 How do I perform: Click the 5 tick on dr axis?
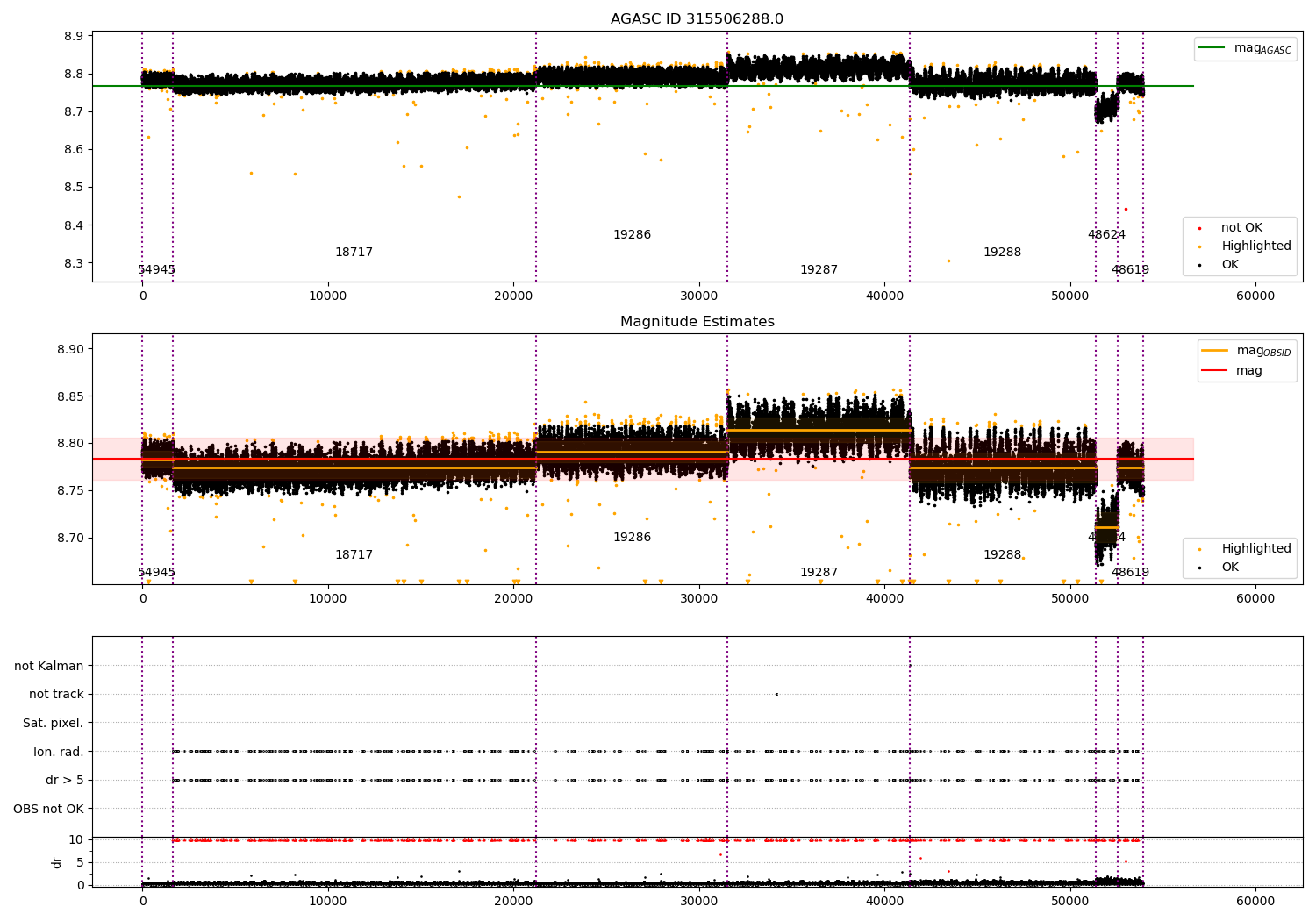(80, 862)
